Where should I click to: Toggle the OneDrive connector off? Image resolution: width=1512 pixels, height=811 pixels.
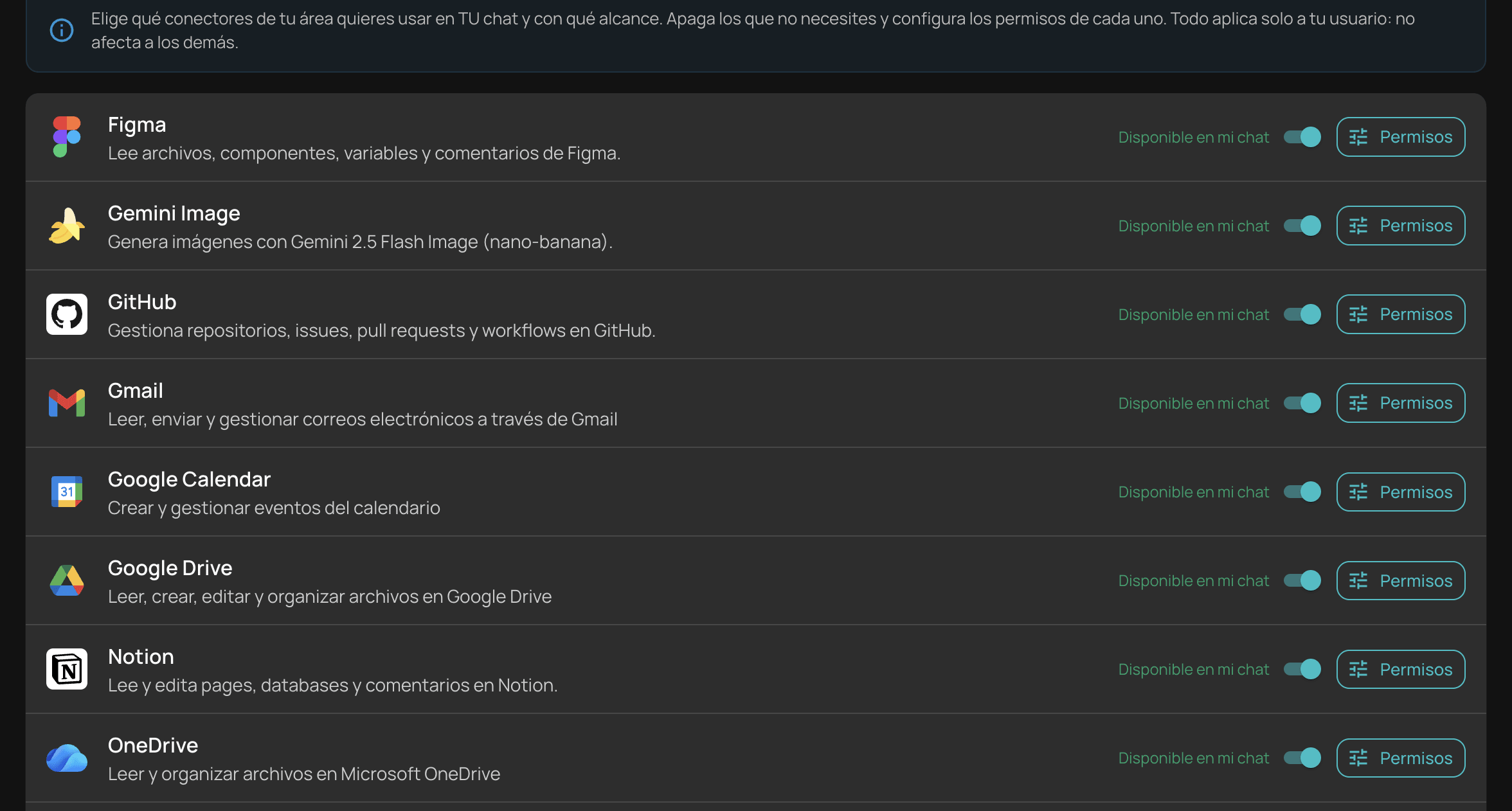tap(1302, 758)
